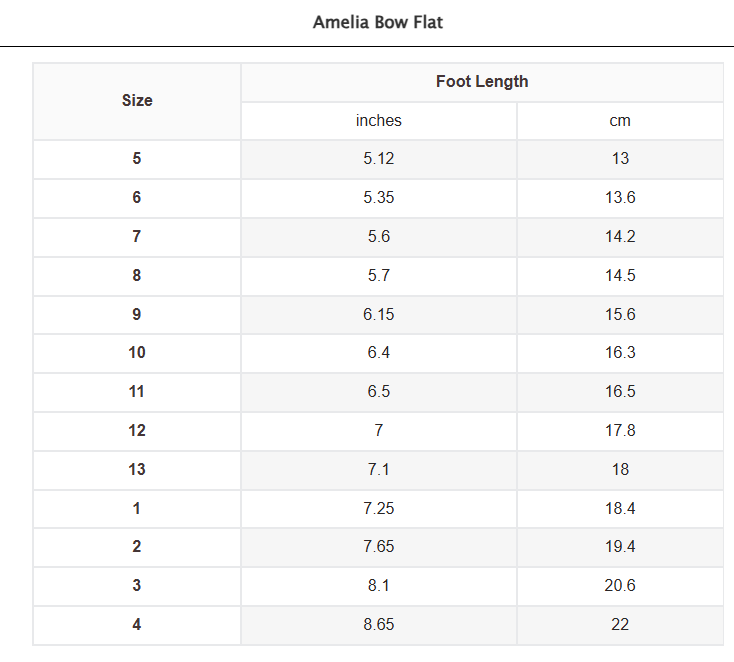The height and width of the screenshot is (662, 734).
Task: Click the Amelia Bow Flat title
Action: point(378,22)
